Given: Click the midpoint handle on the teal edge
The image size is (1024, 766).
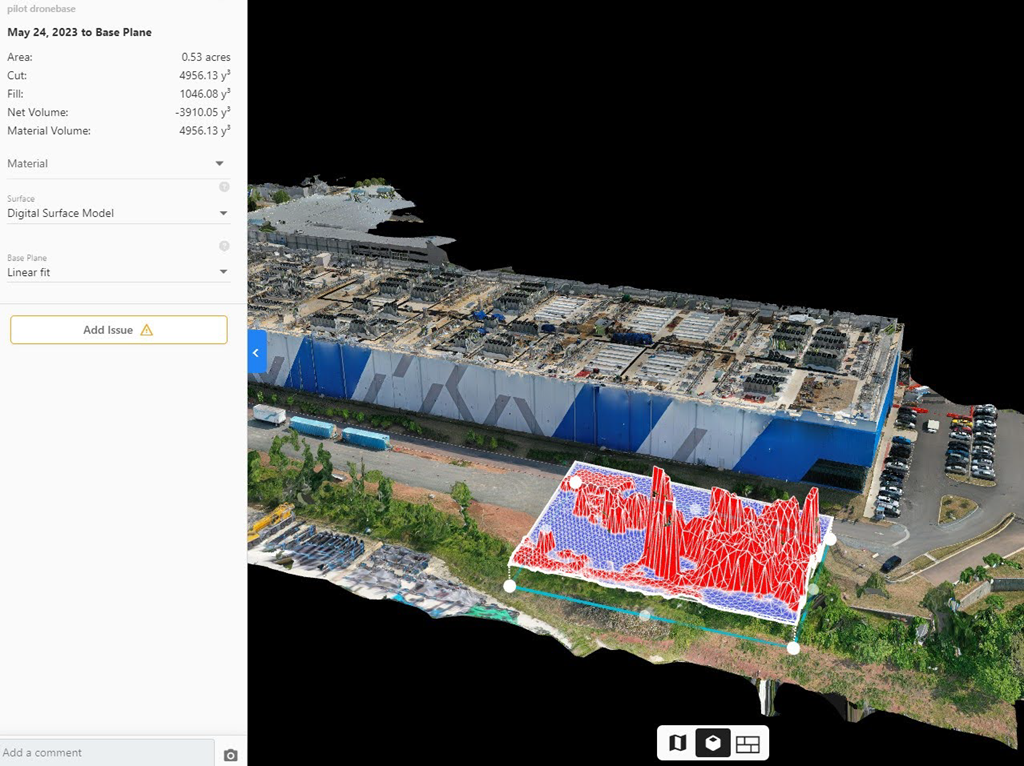Looking at the screenshot, I should click(x=645, y=616).
